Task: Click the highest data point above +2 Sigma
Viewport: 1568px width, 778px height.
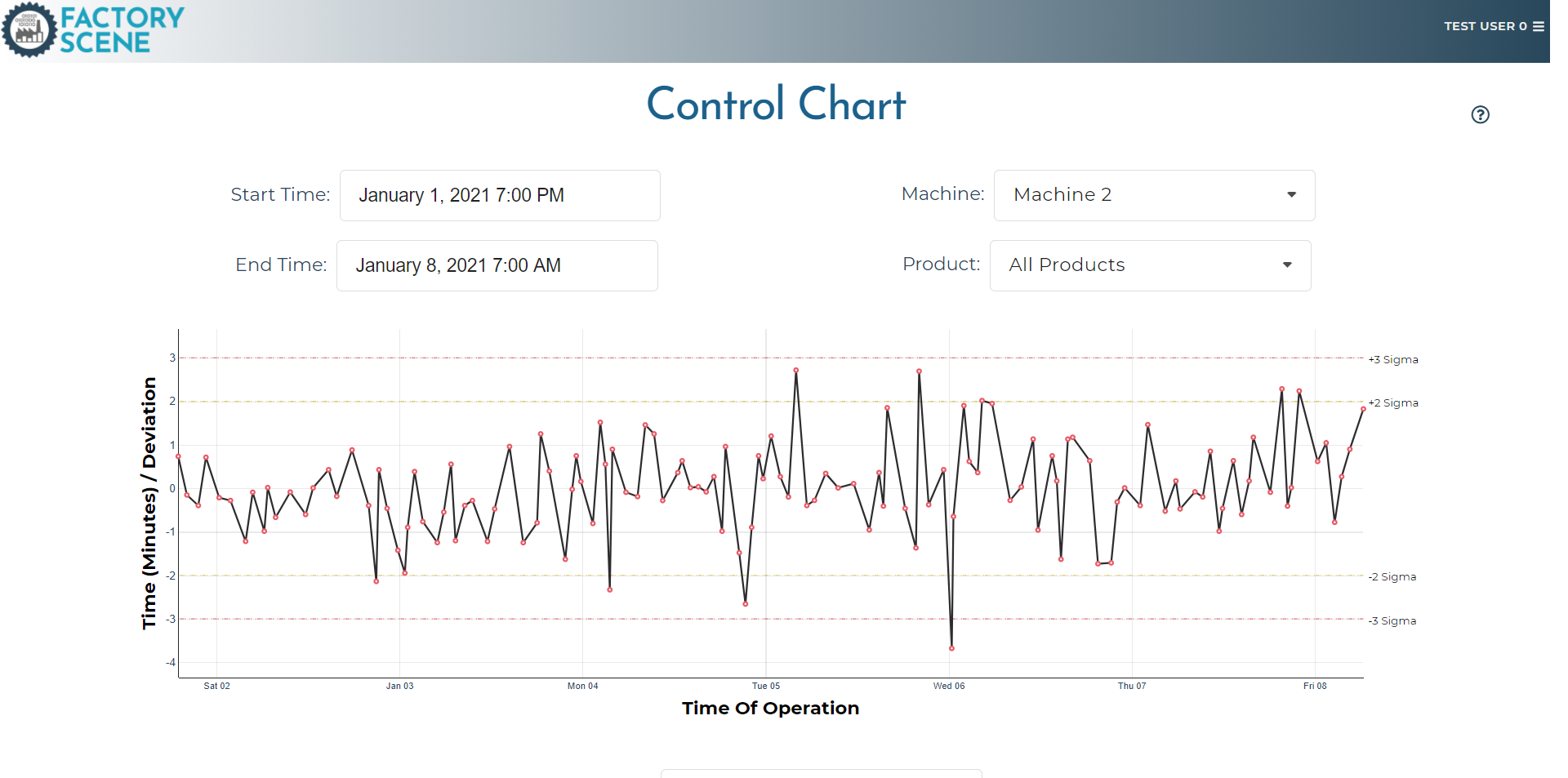Action: point(796,371)
